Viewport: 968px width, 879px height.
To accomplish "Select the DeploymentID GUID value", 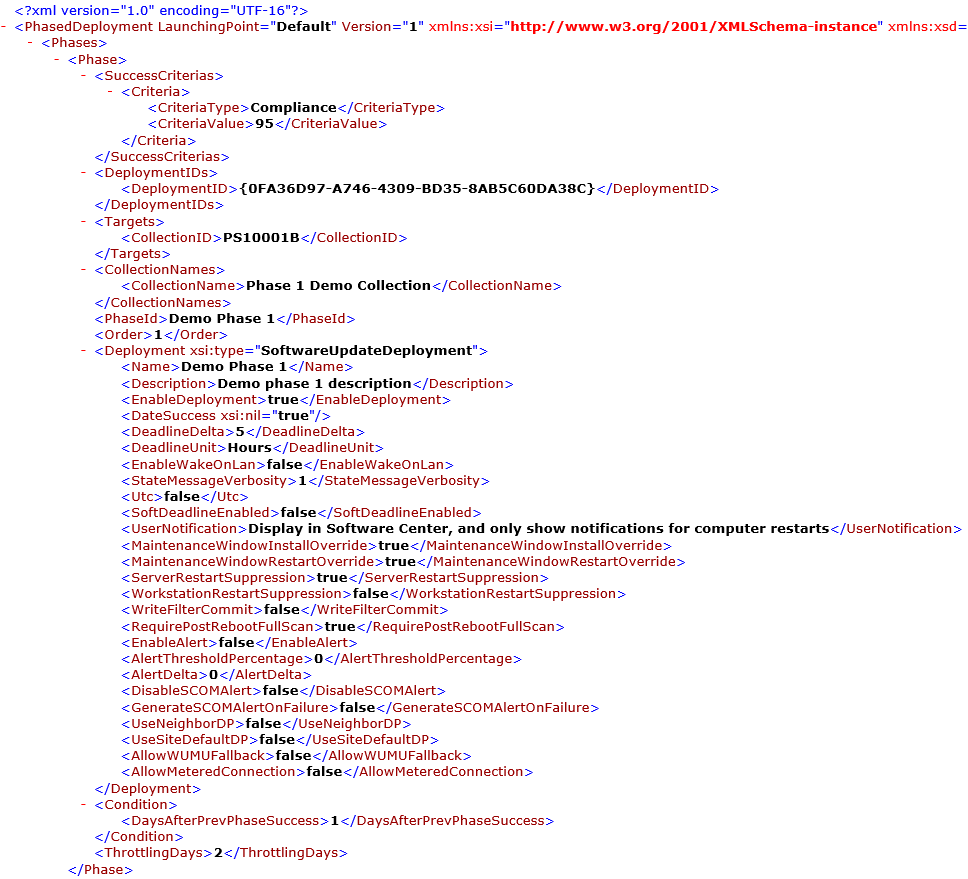I will pyautogui.click(x=417, y=188).
